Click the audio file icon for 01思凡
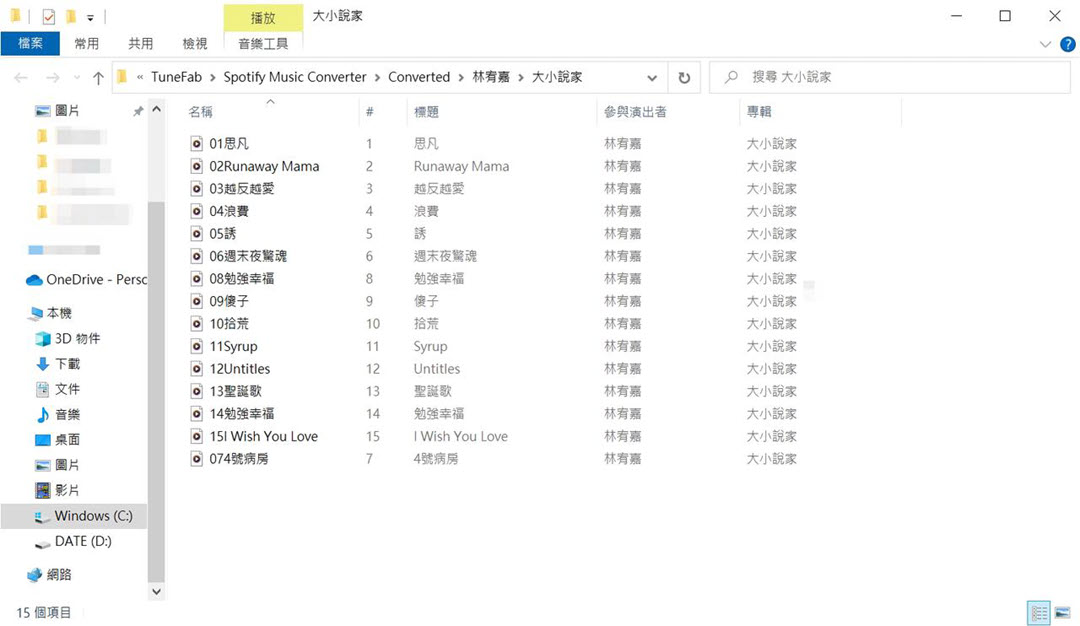 click(197, 144)
